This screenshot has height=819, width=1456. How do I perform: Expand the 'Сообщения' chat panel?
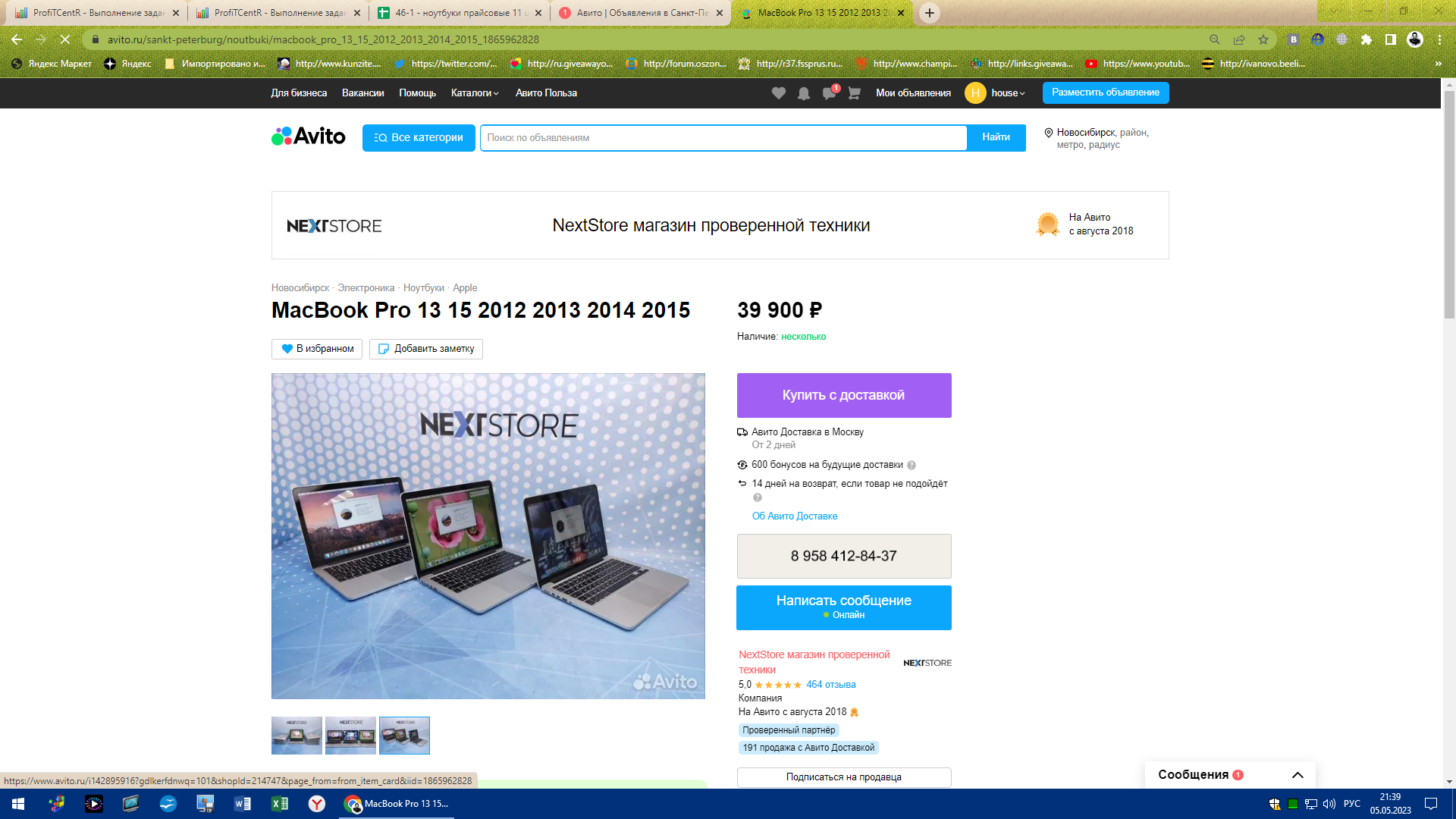(x=1298, y=775)
